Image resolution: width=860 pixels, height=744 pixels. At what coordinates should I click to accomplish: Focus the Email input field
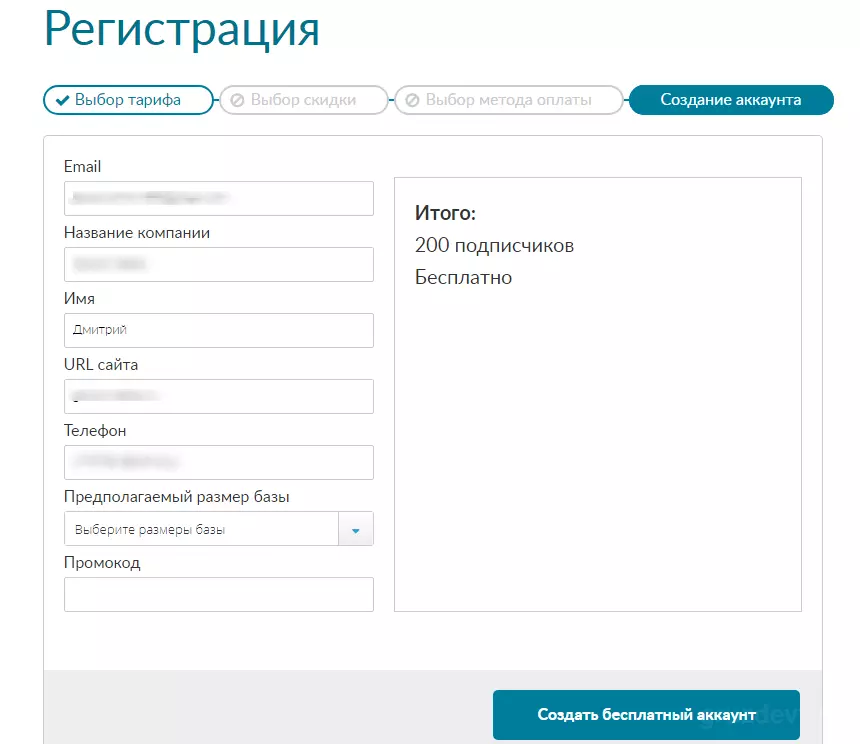pos(219,198)
